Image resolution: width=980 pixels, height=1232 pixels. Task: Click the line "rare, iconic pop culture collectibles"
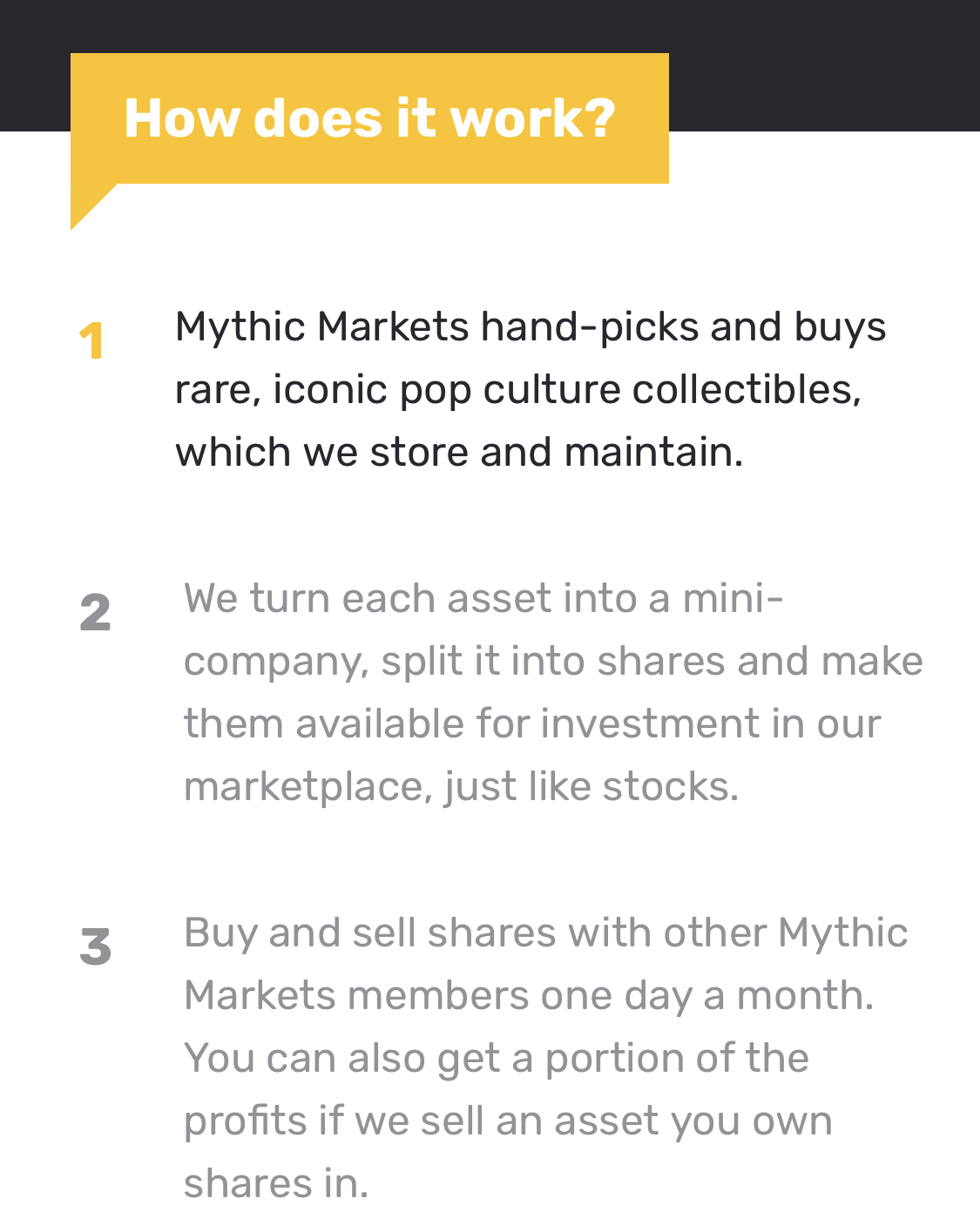pos(517,389)
